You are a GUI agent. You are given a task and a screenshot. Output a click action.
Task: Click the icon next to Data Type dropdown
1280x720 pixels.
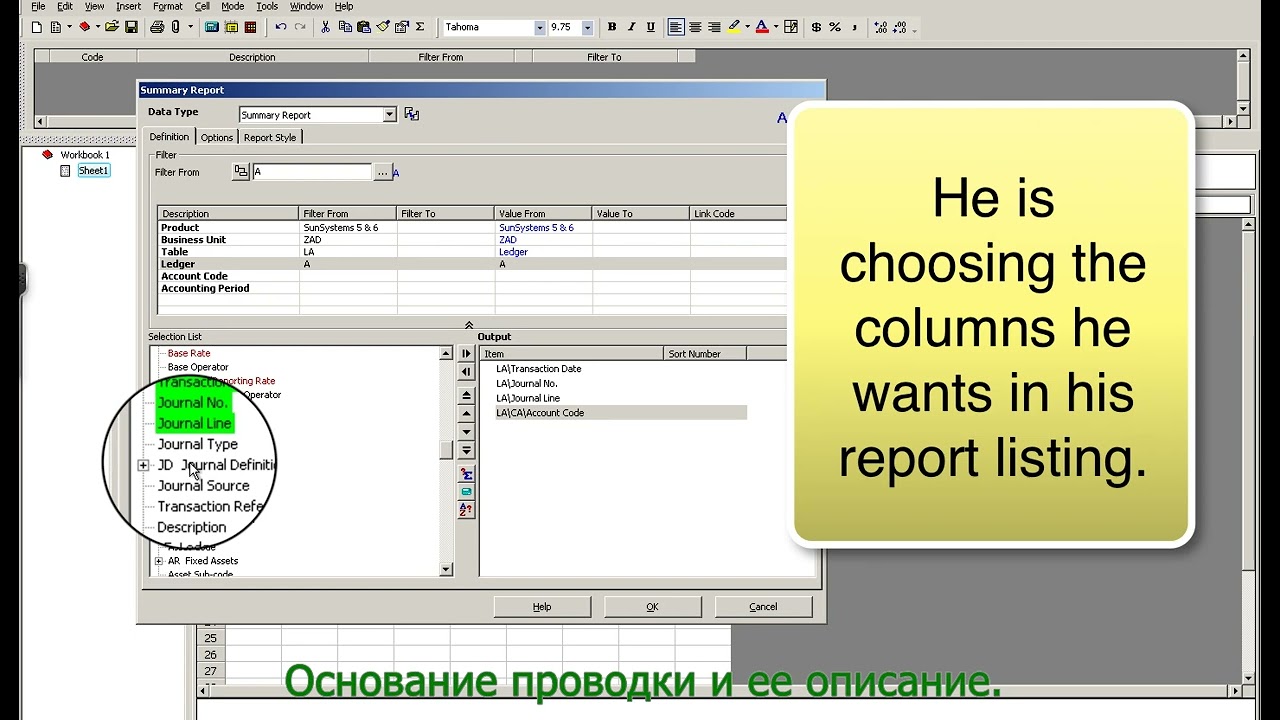click(x=411, y=114)
